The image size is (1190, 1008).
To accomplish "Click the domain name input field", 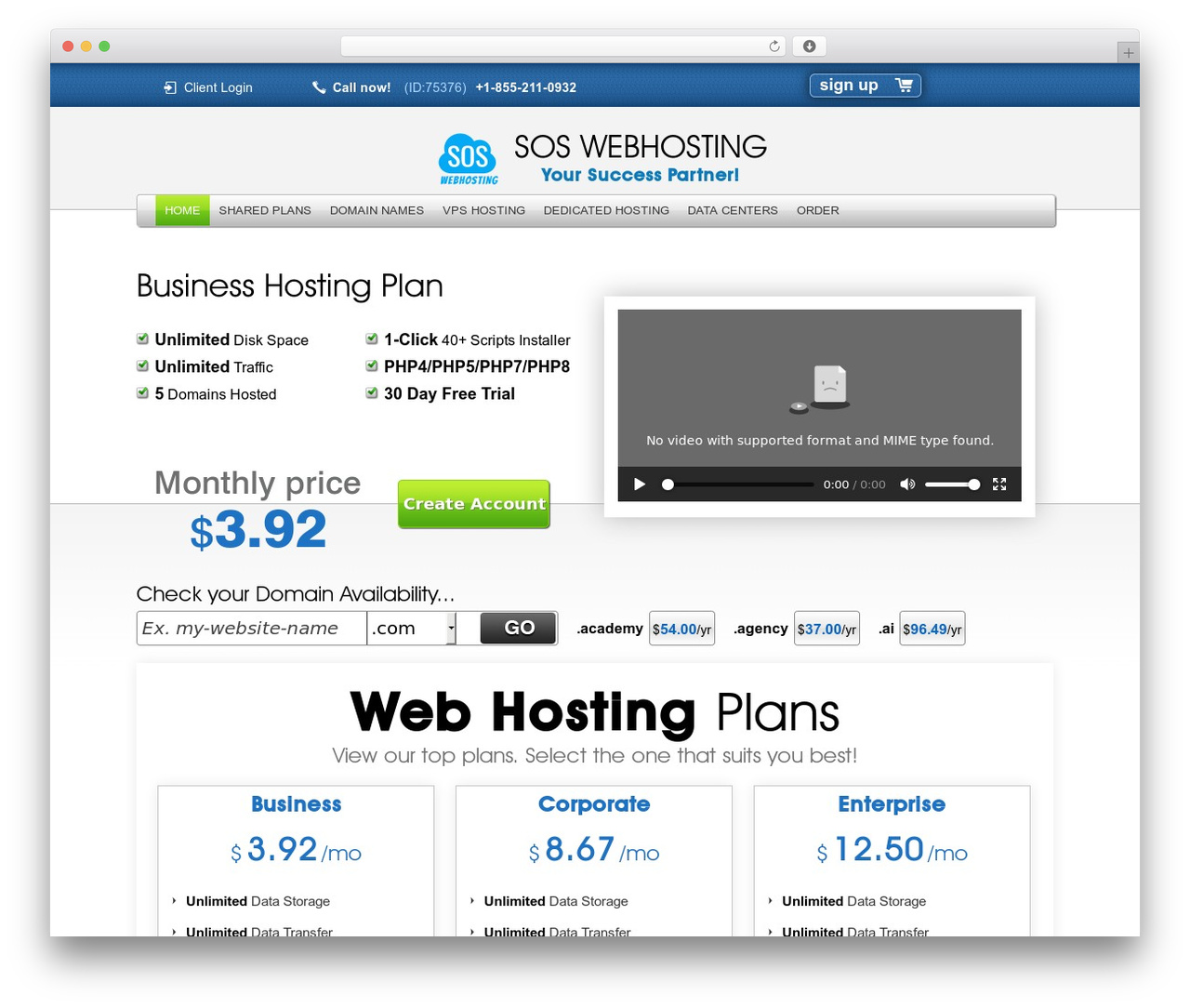I will point(252,629).
